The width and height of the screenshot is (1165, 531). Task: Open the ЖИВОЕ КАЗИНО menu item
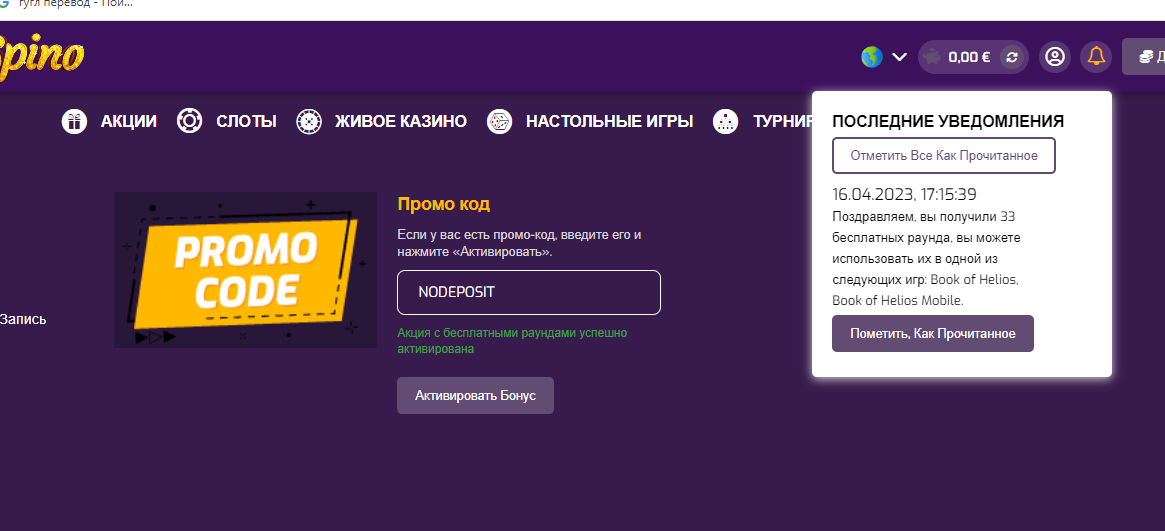pos(400,121)
